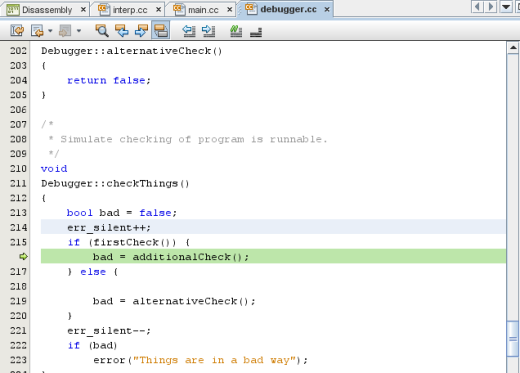
Task: Click the "else" keyword on line 217
Action: [93, 272]
